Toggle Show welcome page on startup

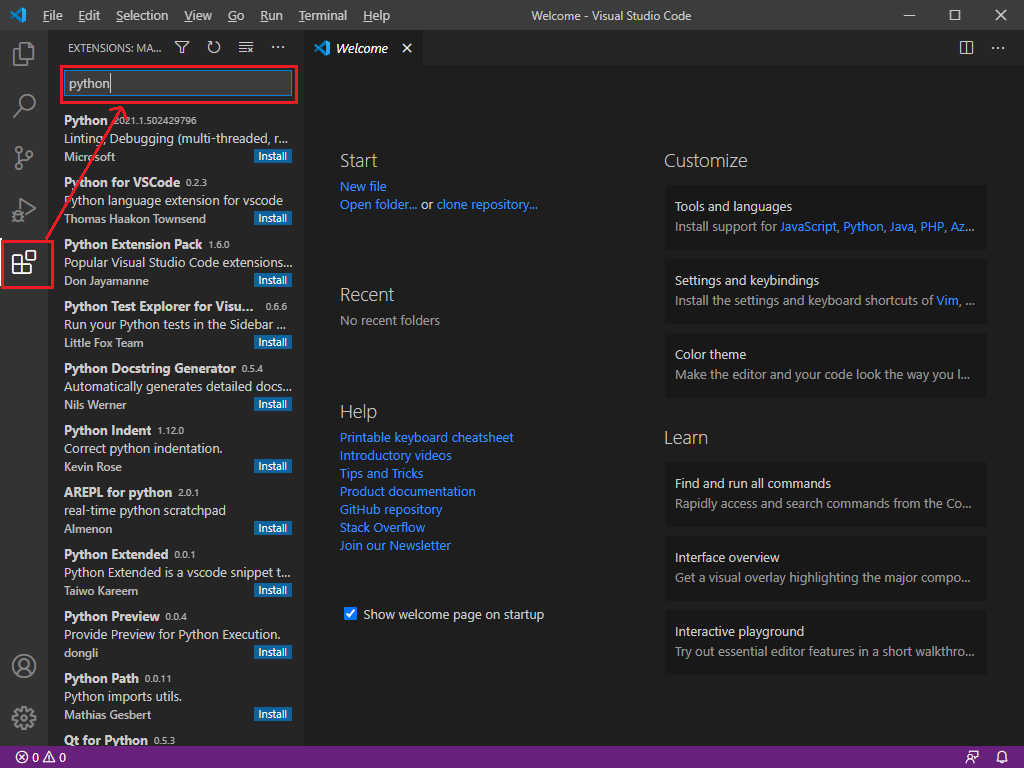351,614
